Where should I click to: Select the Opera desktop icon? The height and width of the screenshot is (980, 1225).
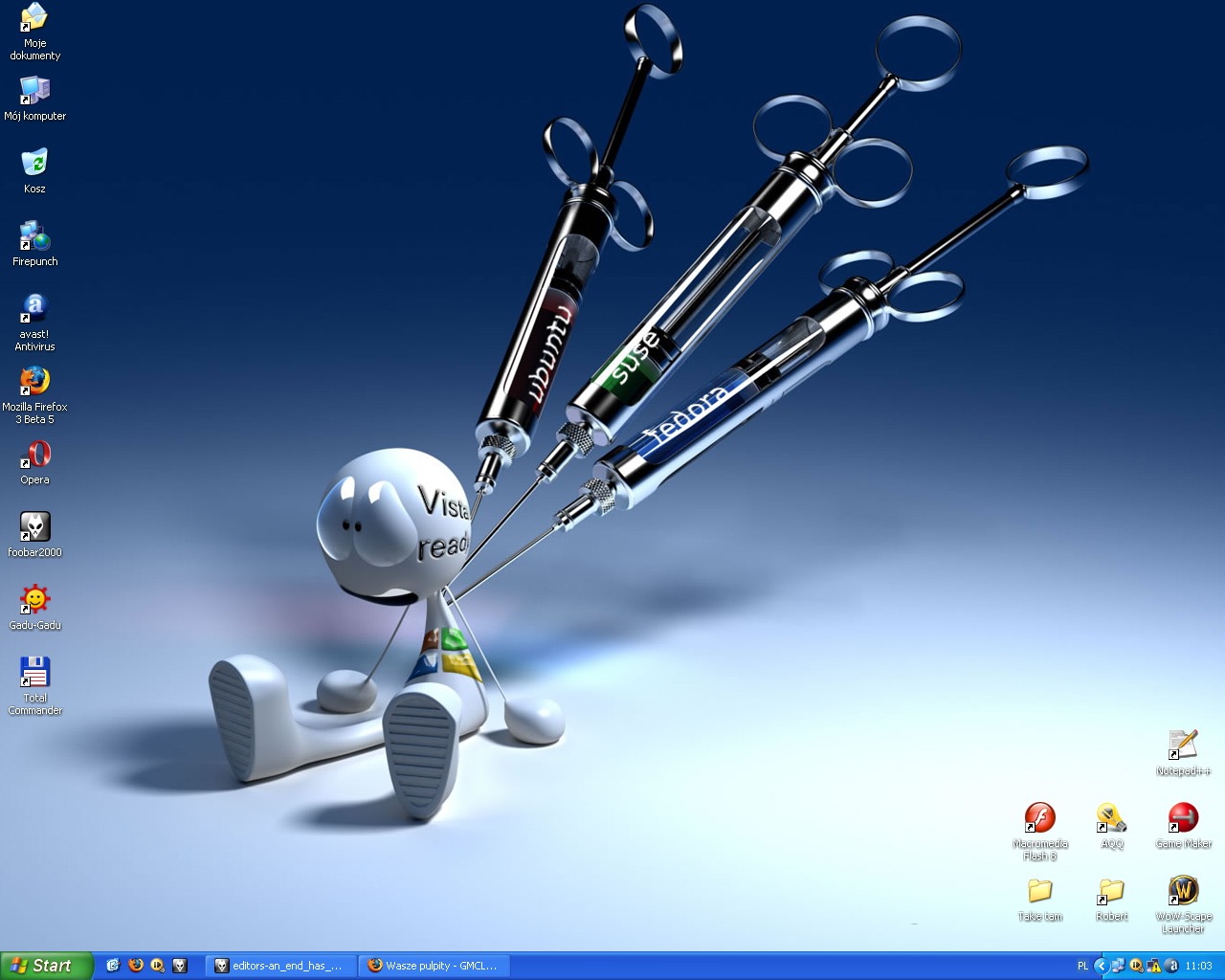tap(34, 455)
